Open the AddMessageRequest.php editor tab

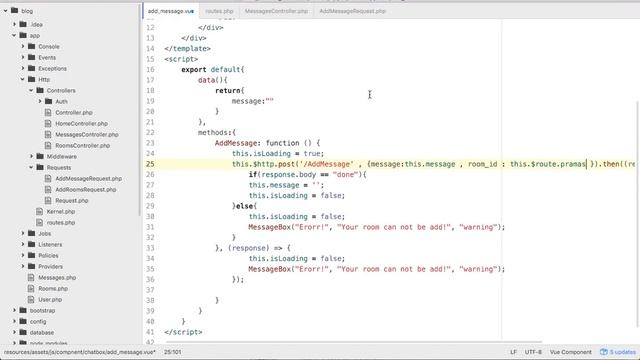click(352, 11)
